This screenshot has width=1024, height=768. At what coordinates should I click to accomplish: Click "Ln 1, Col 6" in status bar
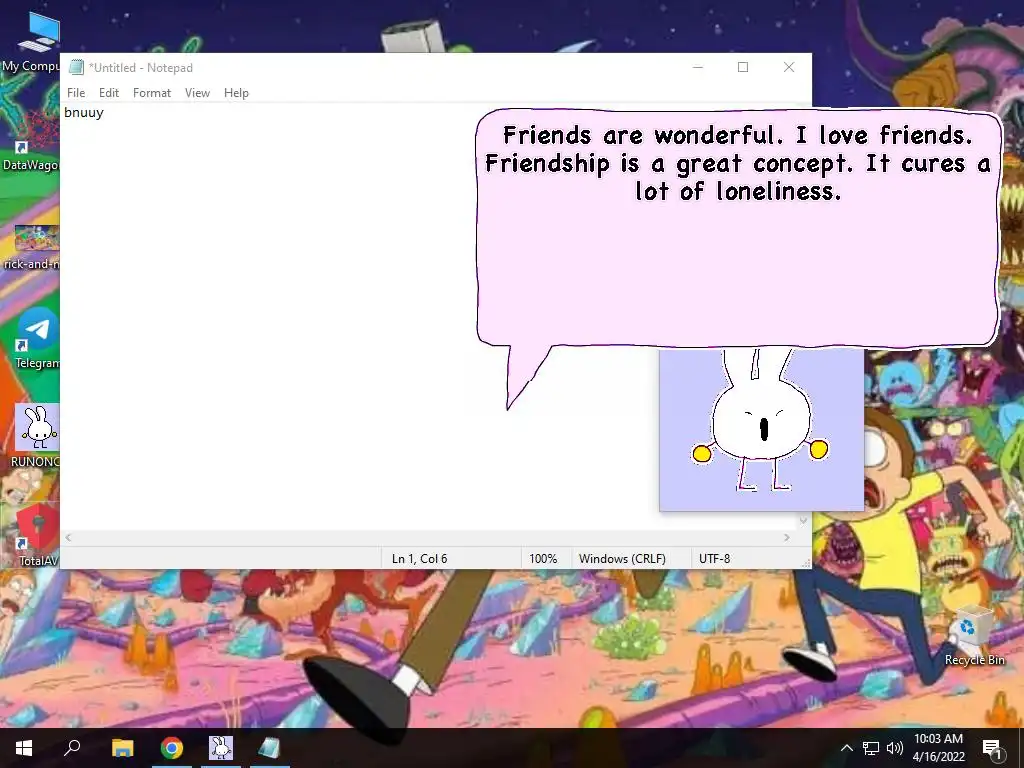tap(419, 559)
